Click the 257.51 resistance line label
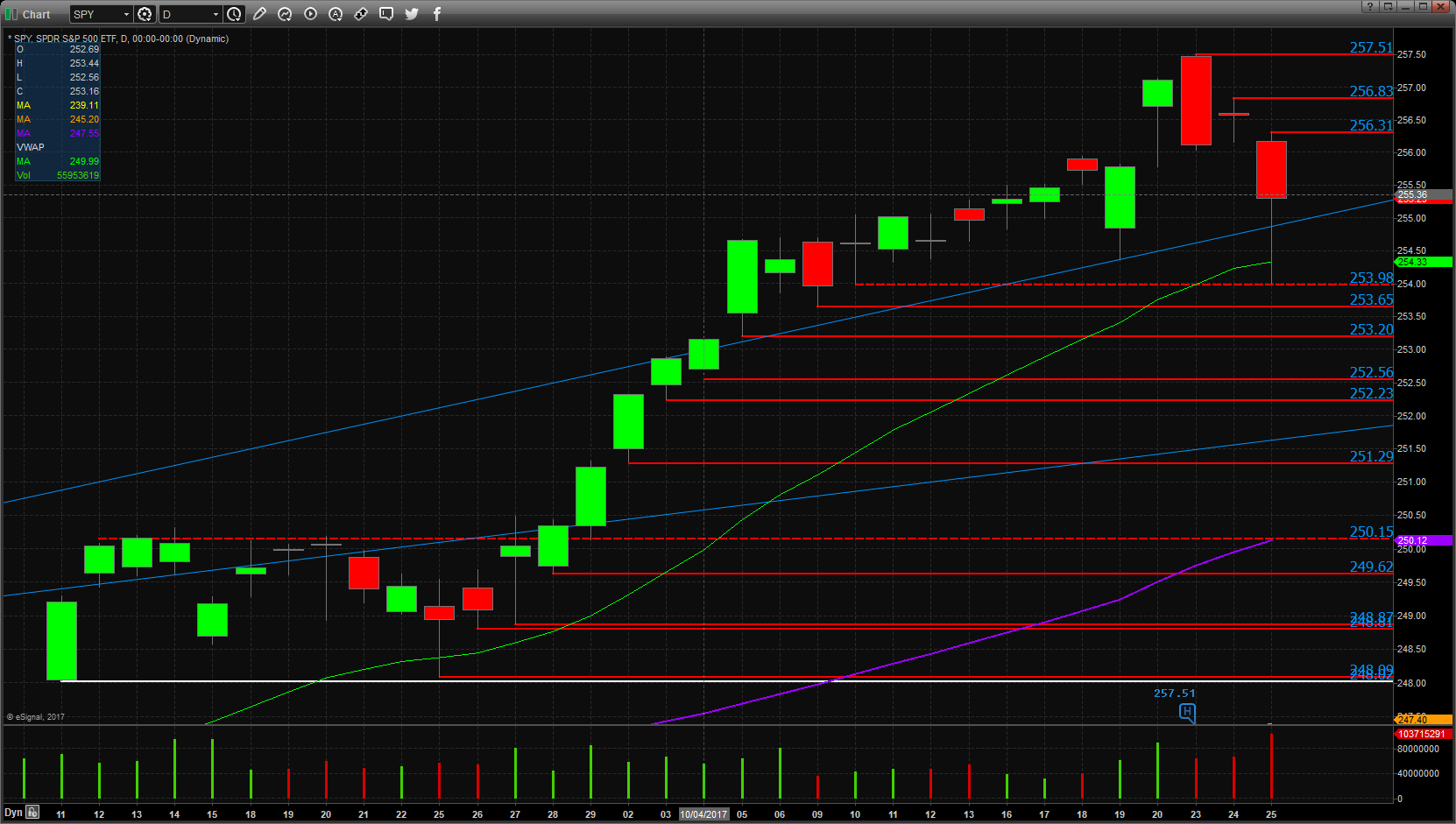 click(1371, 47)
